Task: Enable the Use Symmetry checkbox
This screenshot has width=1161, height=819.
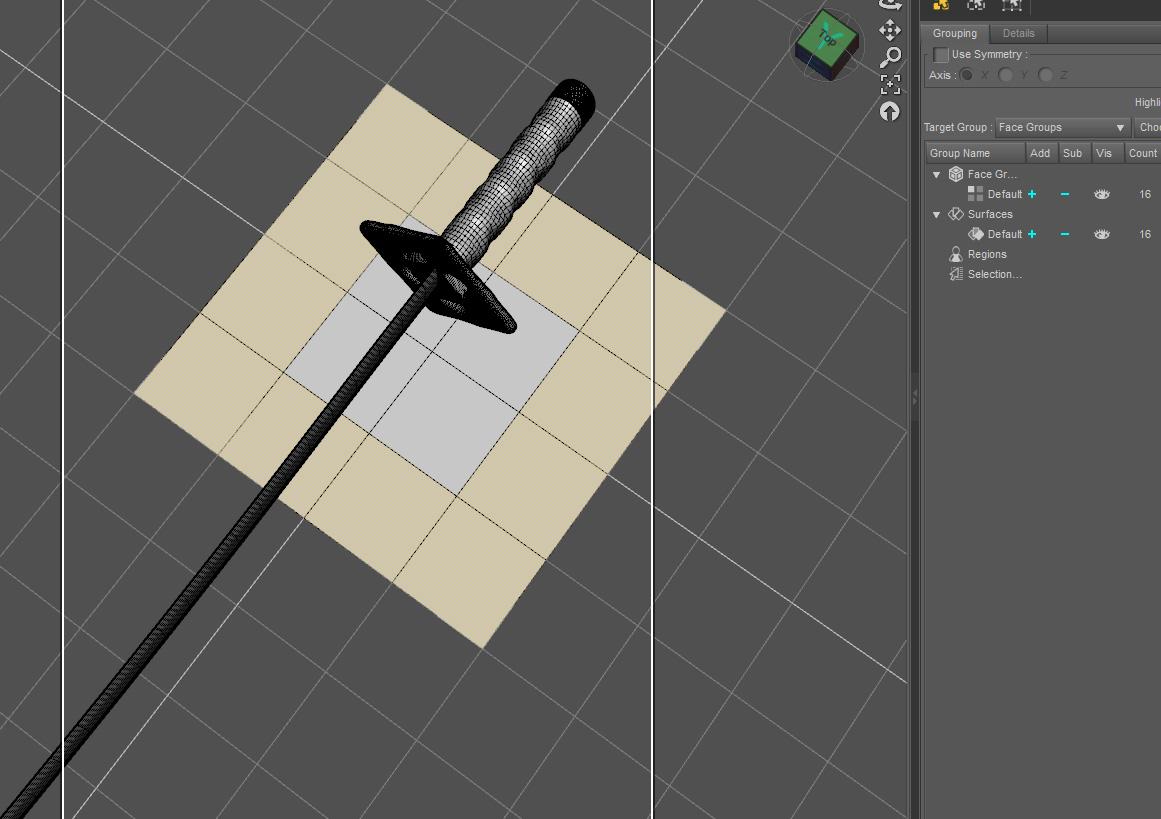Action: pos(941,55)
